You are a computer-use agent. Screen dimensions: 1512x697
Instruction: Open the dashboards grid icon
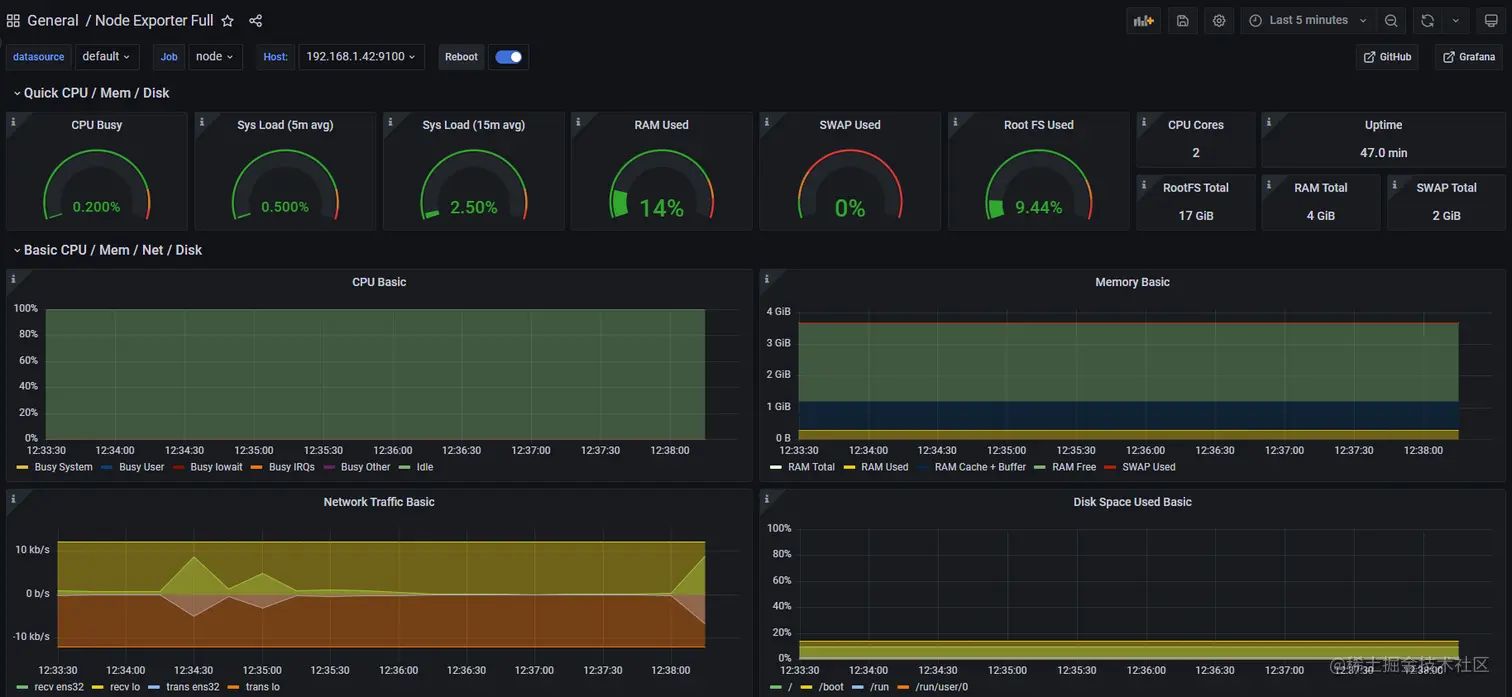(13, 21)
